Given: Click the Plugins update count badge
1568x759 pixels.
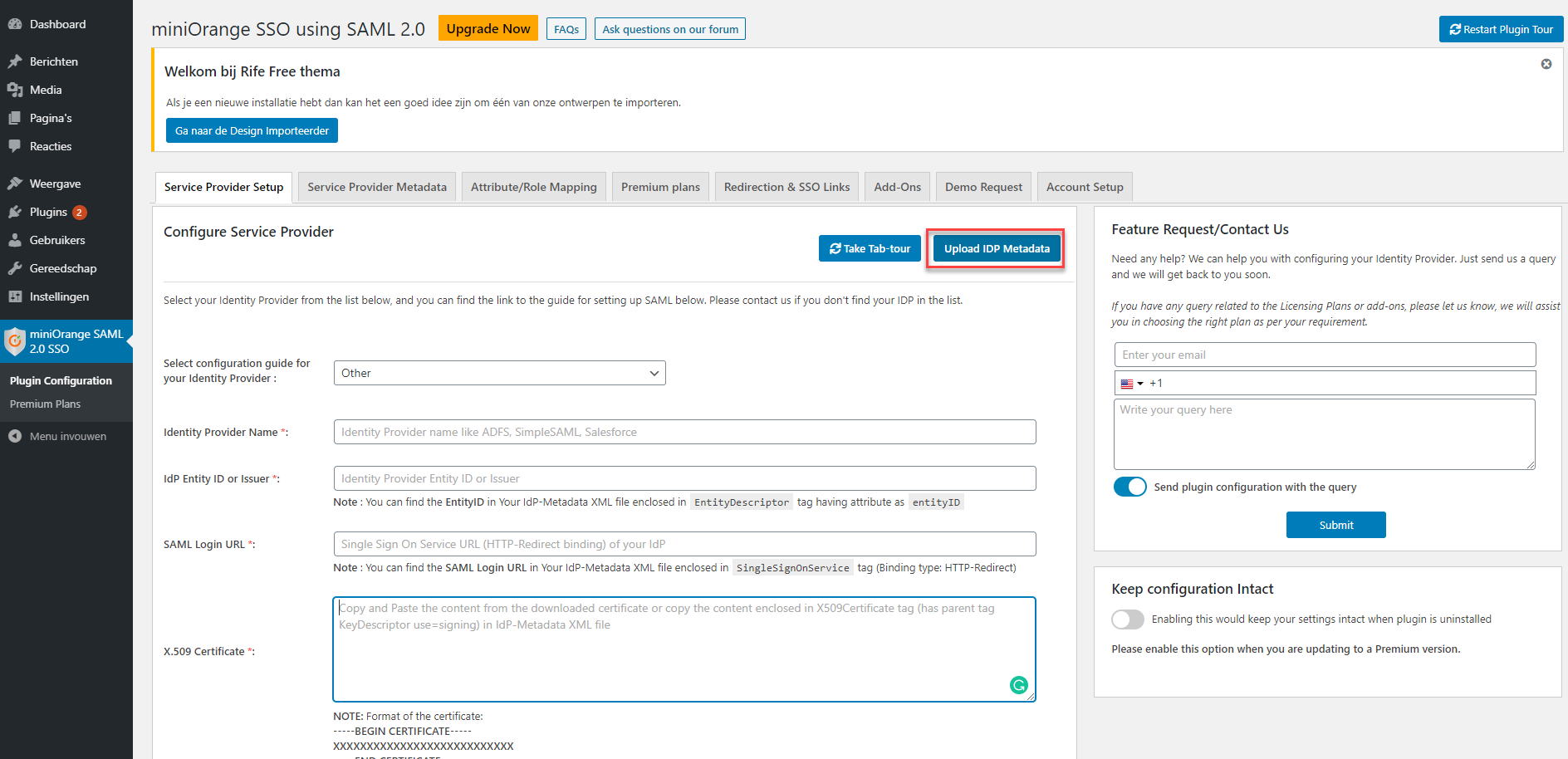Looking at the screenshot, I should 80,213.
